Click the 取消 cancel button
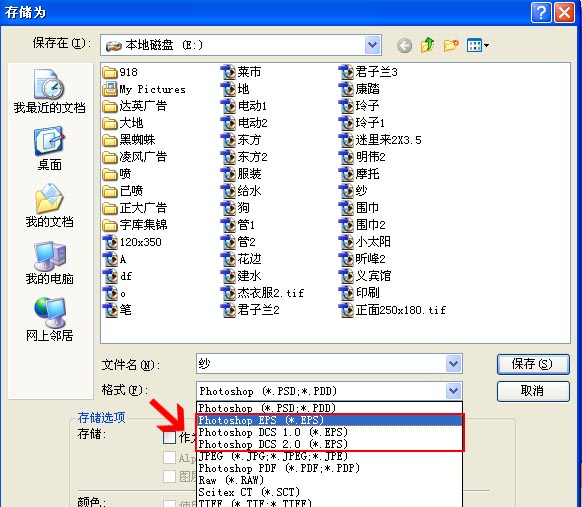This screenshot has width=582, height=507. tap(533, 391)
